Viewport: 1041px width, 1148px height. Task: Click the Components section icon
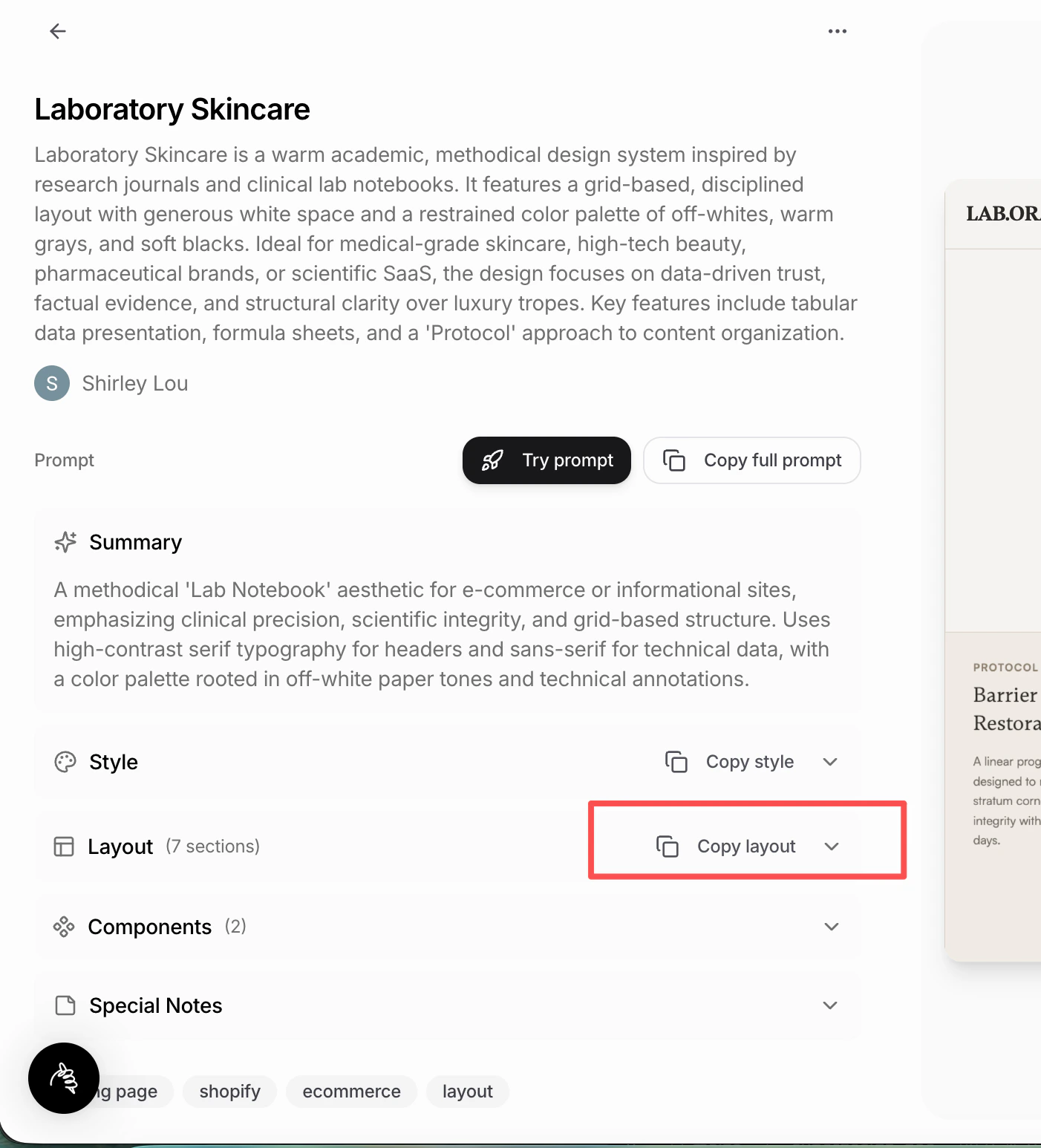pos(65,927)
